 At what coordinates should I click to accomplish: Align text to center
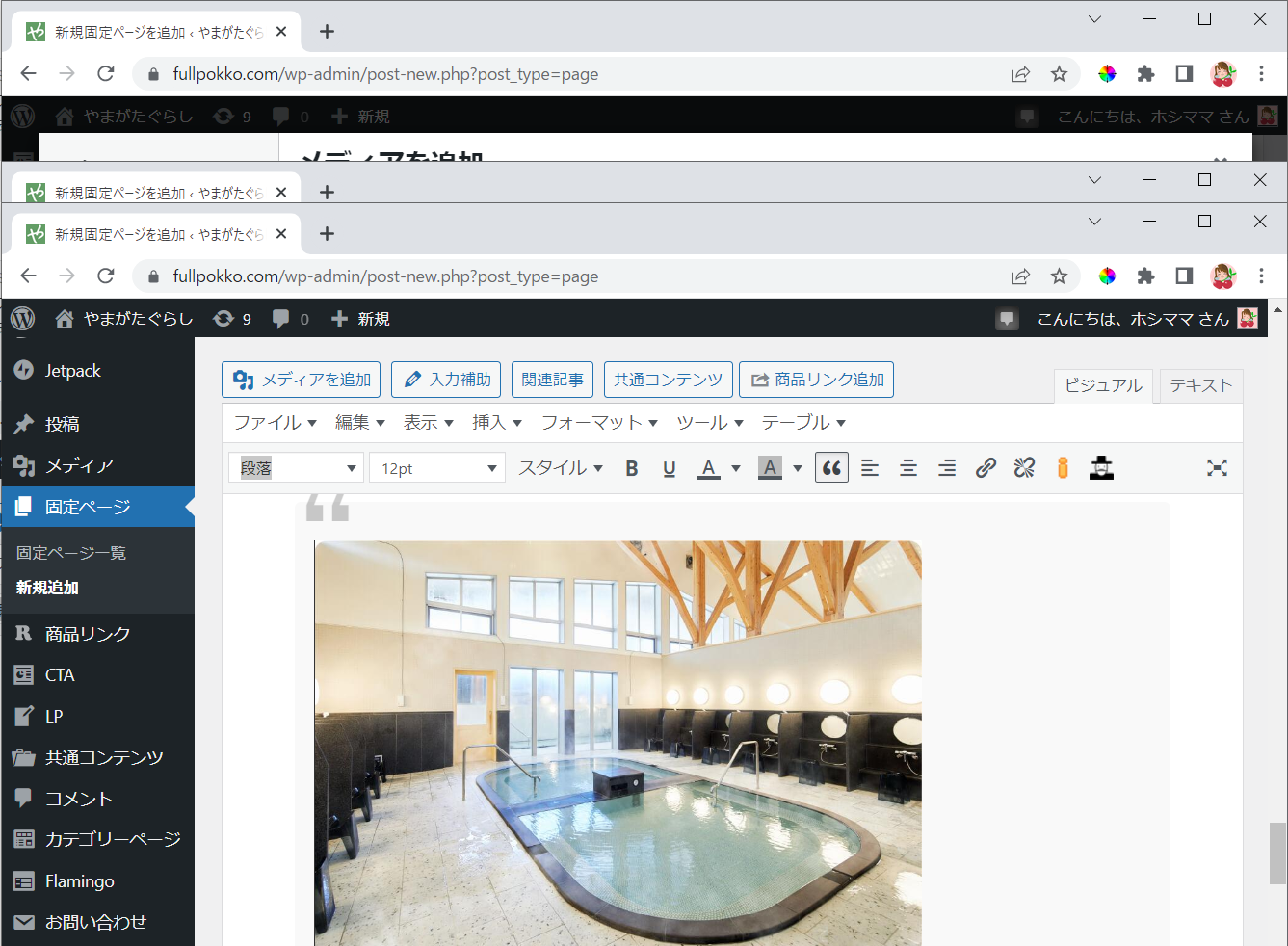pos(908,468)
